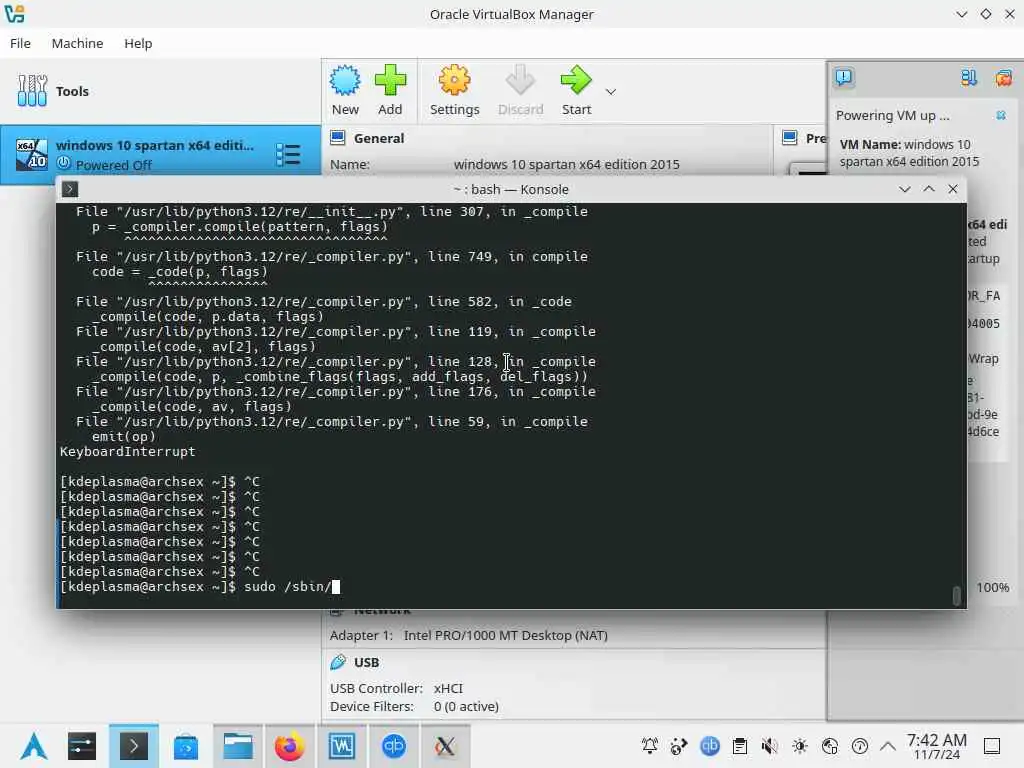1024x768 pixels.
Task: Open Dolphin file manager in taskbar
Action: (x=238, y=746)
